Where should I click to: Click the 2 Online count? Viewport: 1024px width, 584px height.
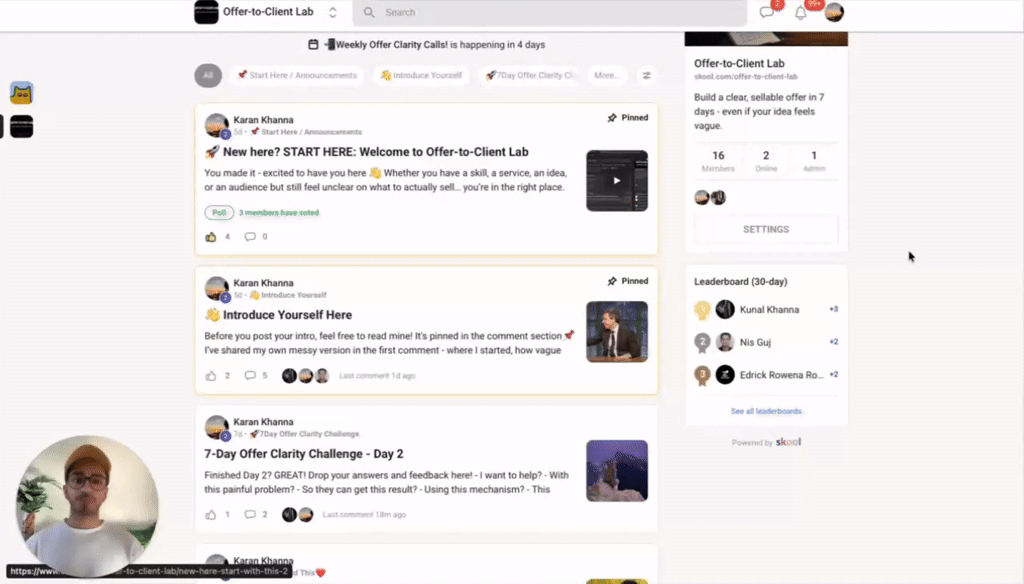(x=766, y=160)
